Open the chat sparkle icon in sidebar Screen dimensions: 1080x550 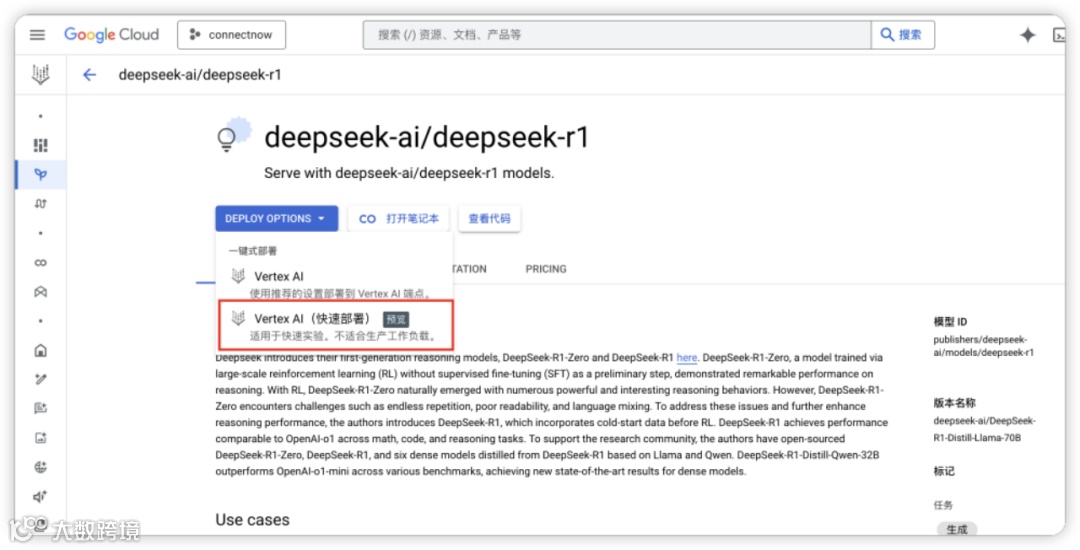41,408
